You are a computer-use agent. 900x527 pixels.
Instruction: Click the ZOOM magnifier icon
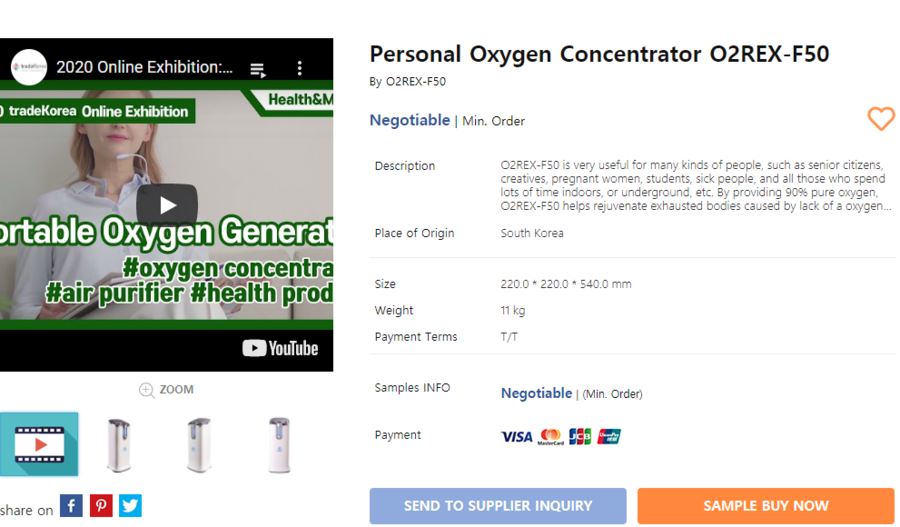click(x=147, y=390)
